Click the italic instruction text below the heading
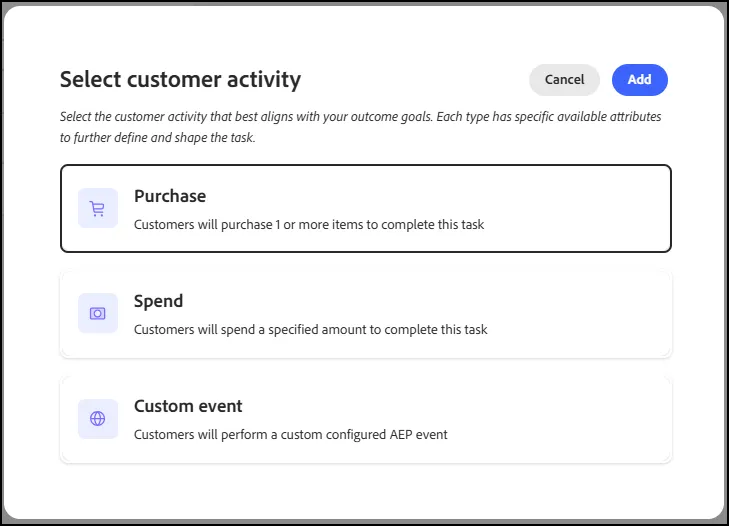The image size is (729, 526). click(x=360, y=127)
